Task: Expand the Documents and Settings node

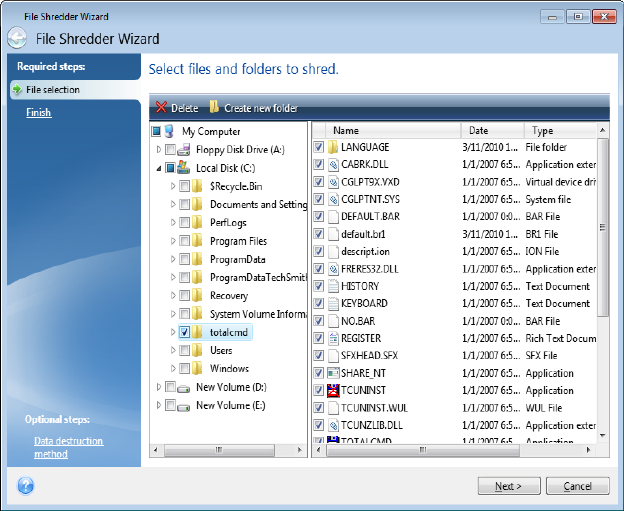Action: pos(173,204)
